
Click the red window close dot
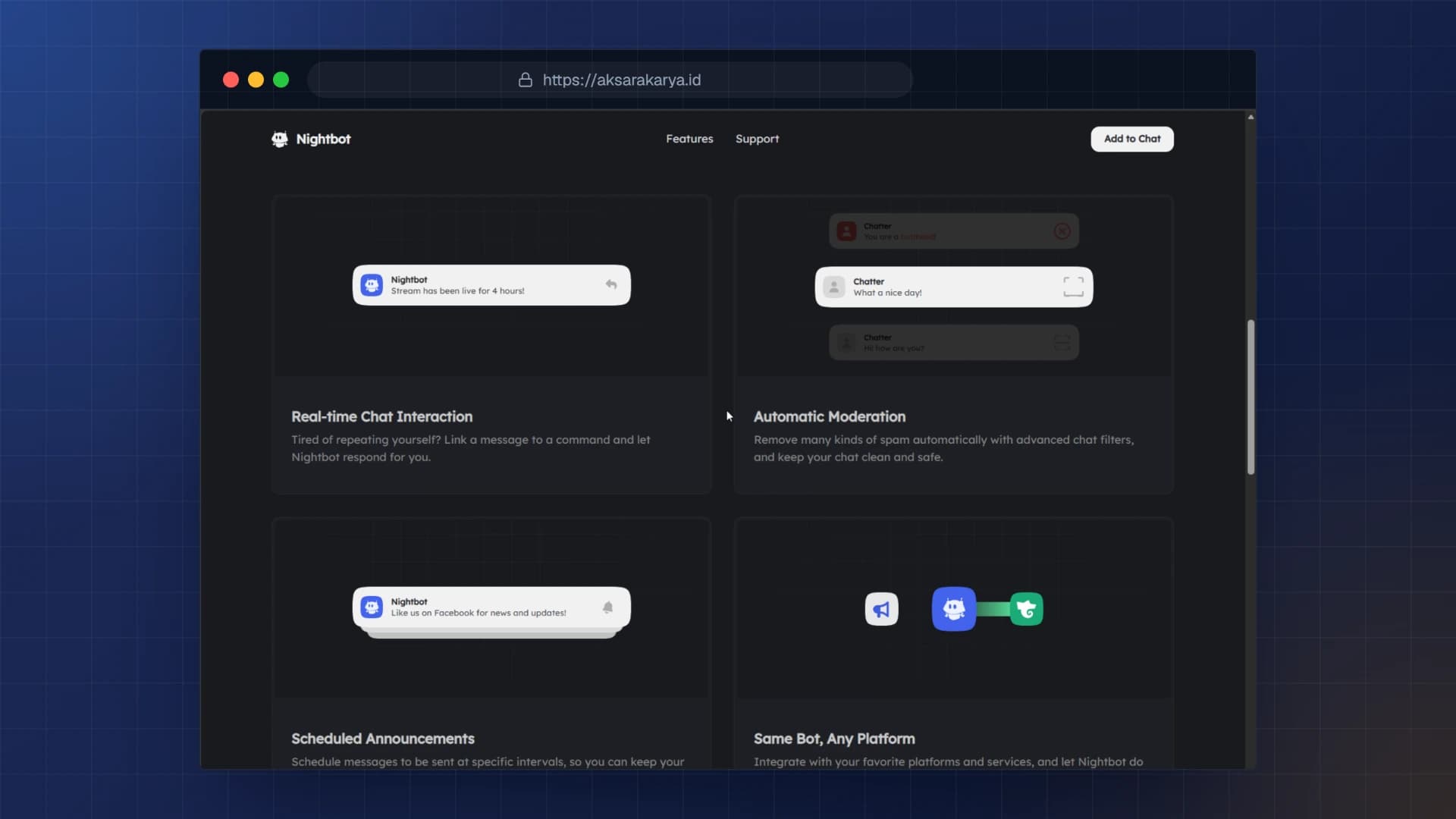pyautogui.click(x=231, y=80)
